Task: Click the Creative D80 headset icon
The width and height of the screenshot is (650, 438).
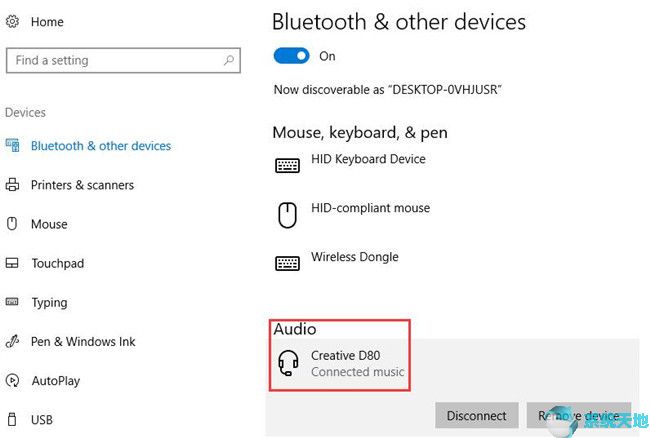Action: tap(288, 364)
